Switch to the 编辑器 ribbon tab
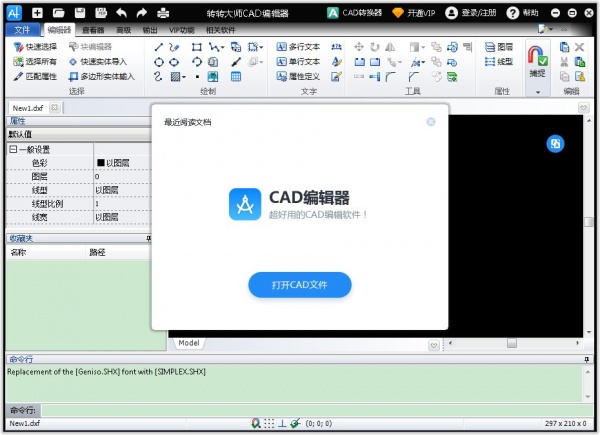The image size is (600, 435). (x=59, y=30)
